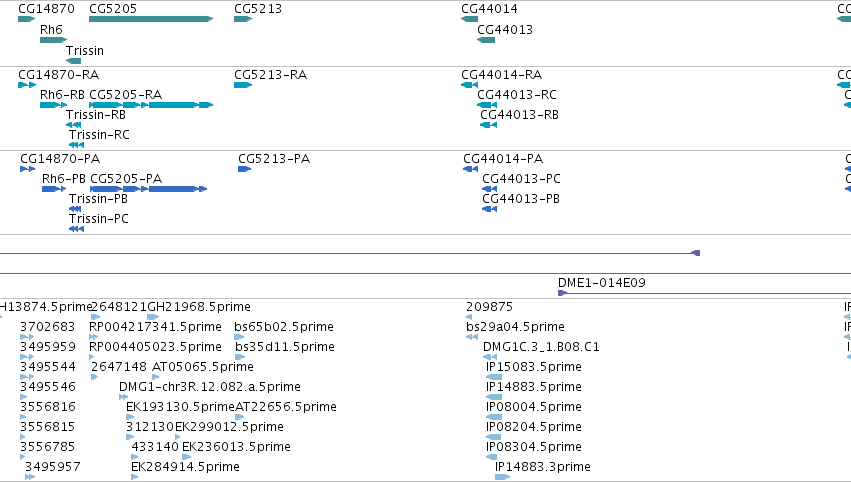The width and height of the screenshot is (851, 482).
Task: Click the blue CG5205-PA protein glyph
Action: 148,189
